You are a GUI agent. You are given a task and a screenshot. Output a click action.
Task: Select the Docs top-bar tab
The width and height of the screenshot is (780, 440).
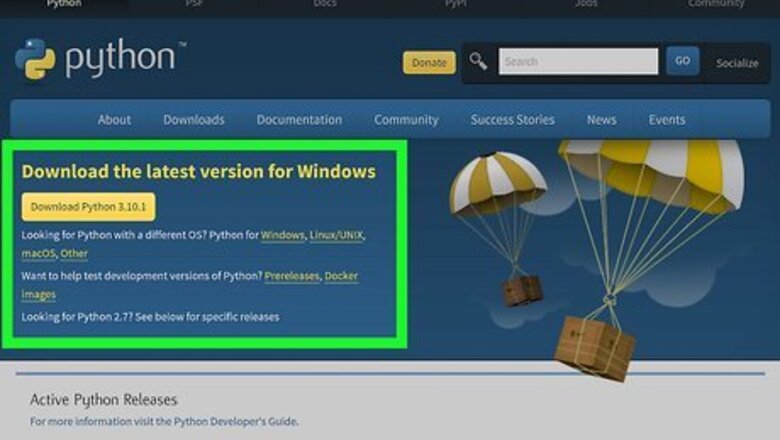tap(325, 4)
